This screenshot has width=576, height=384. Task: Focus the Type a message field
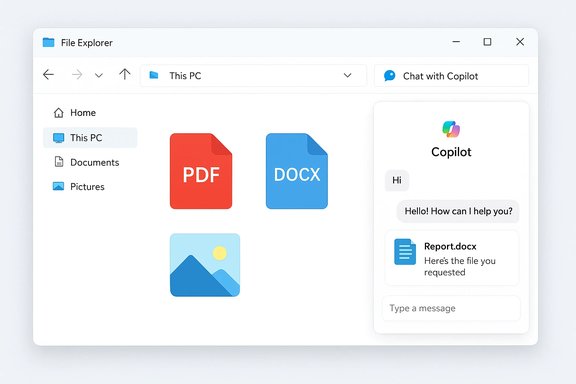click(451, 308)
